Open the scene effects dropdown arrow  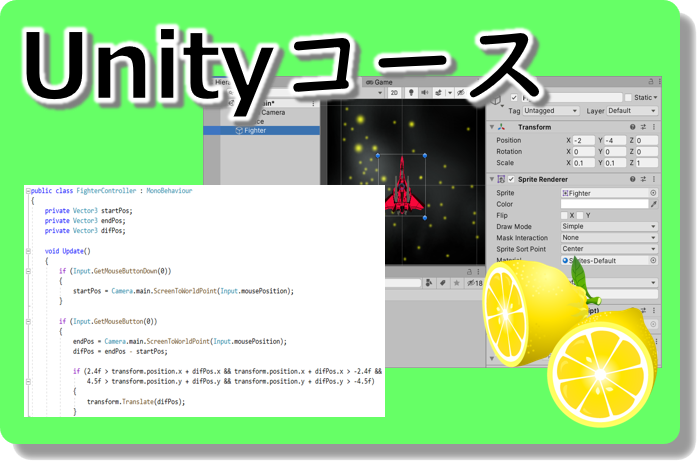450,93
